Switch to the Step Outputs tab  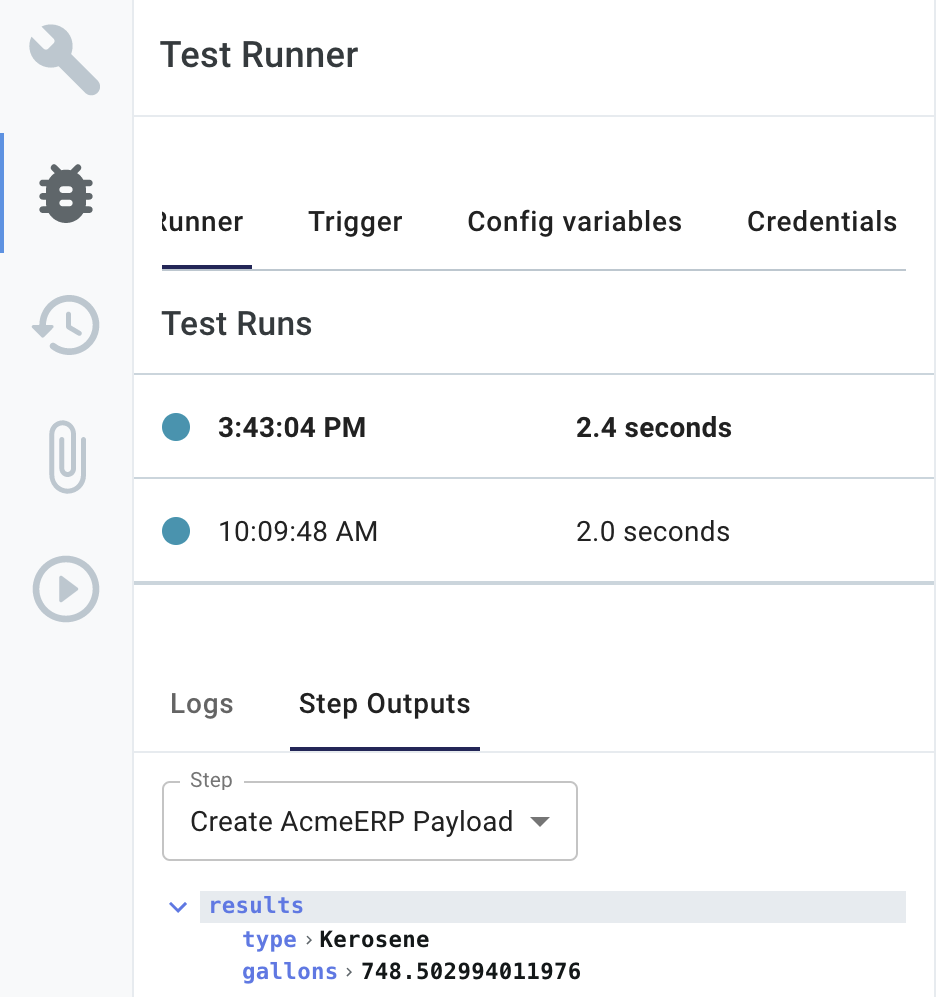pos(384,704)
